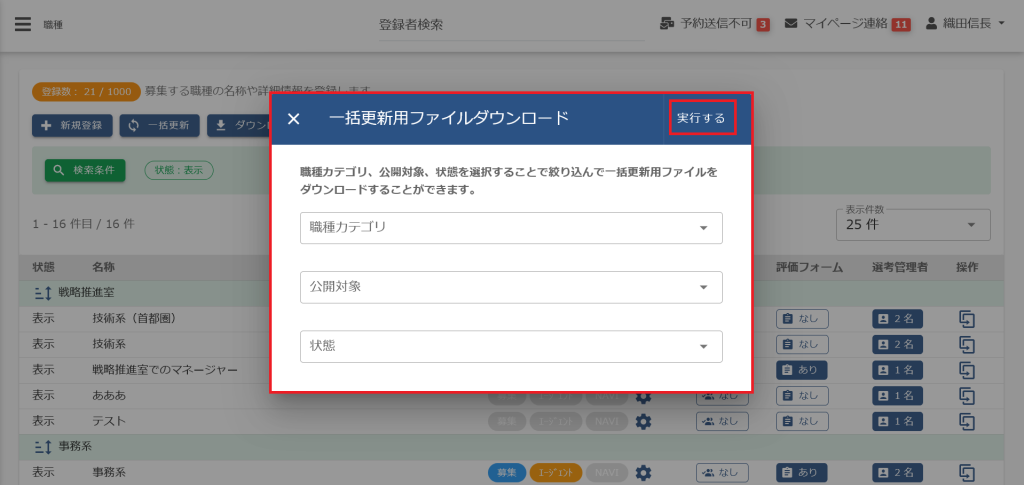Close the bulk update download dialog
Screen dimensions: 1024x485
[x=294, y=119]
